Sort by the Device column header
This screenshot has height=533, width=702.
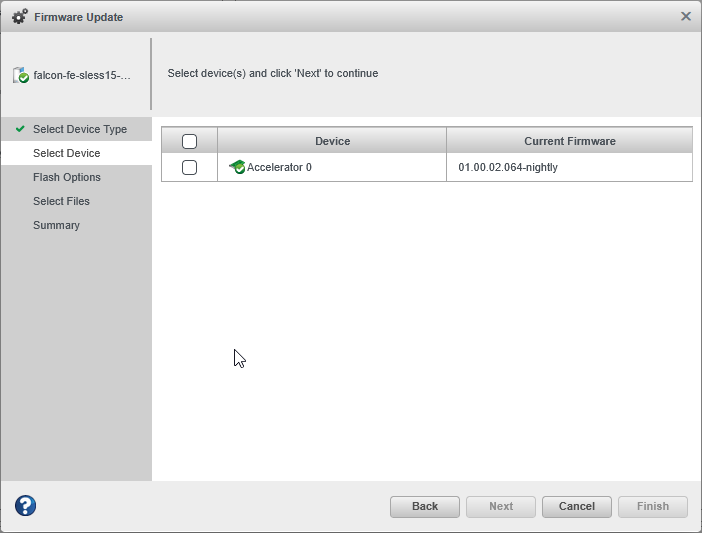332,141
